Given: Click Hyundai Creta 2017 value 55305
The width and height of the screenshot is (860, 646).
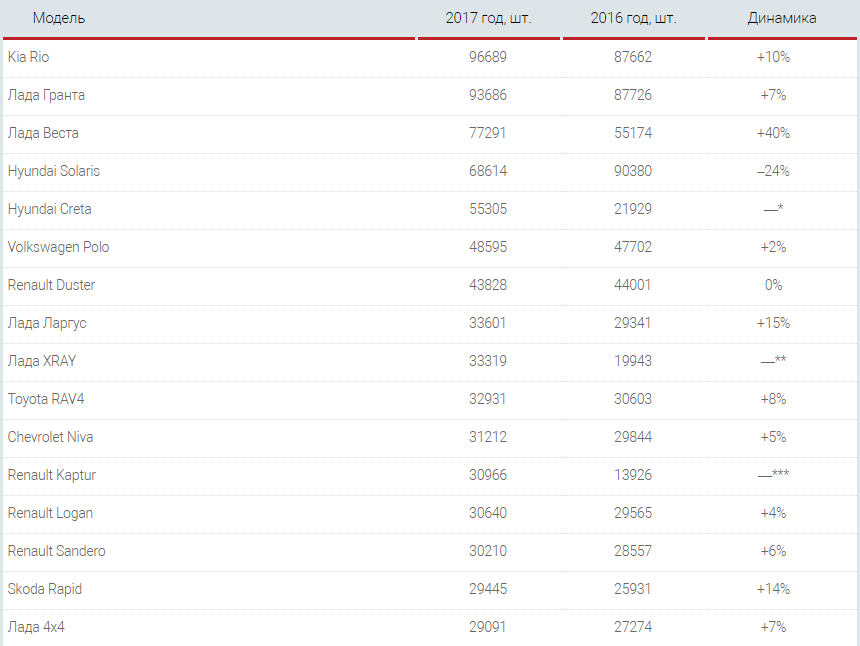Looking at the screenshot, I should [488, 209].
